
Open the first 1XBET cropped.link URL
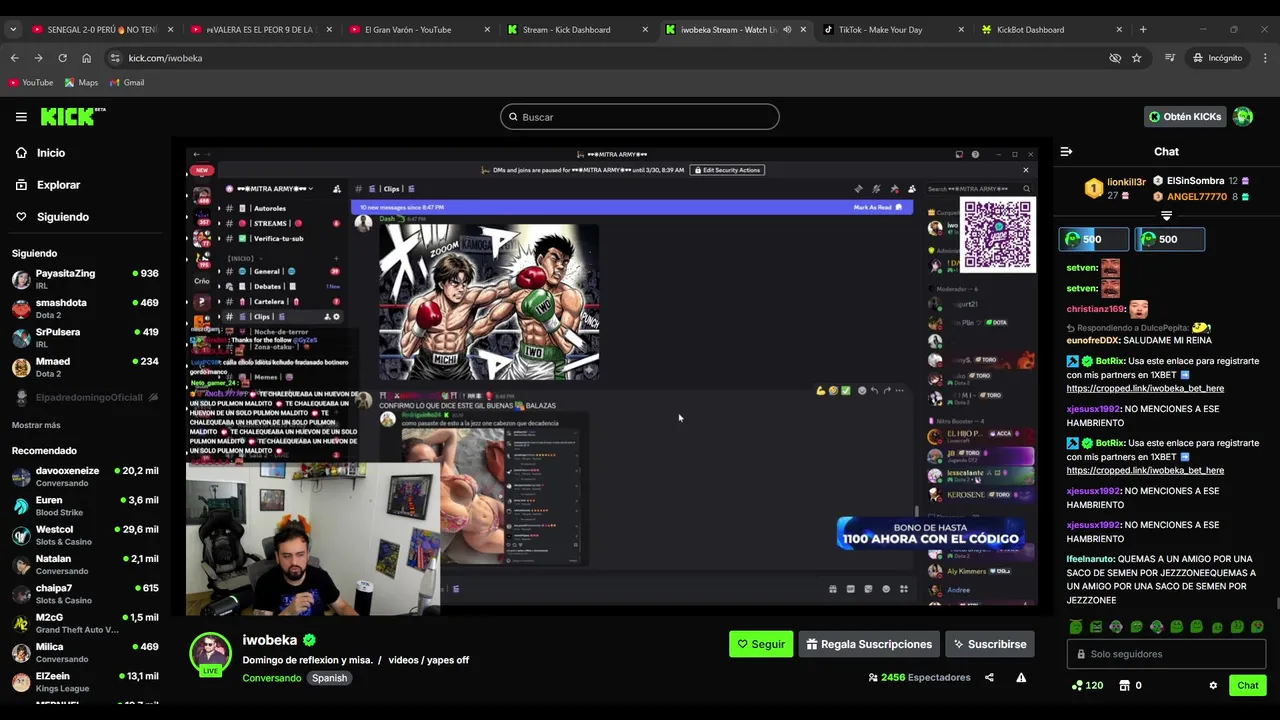point(1145,388)
